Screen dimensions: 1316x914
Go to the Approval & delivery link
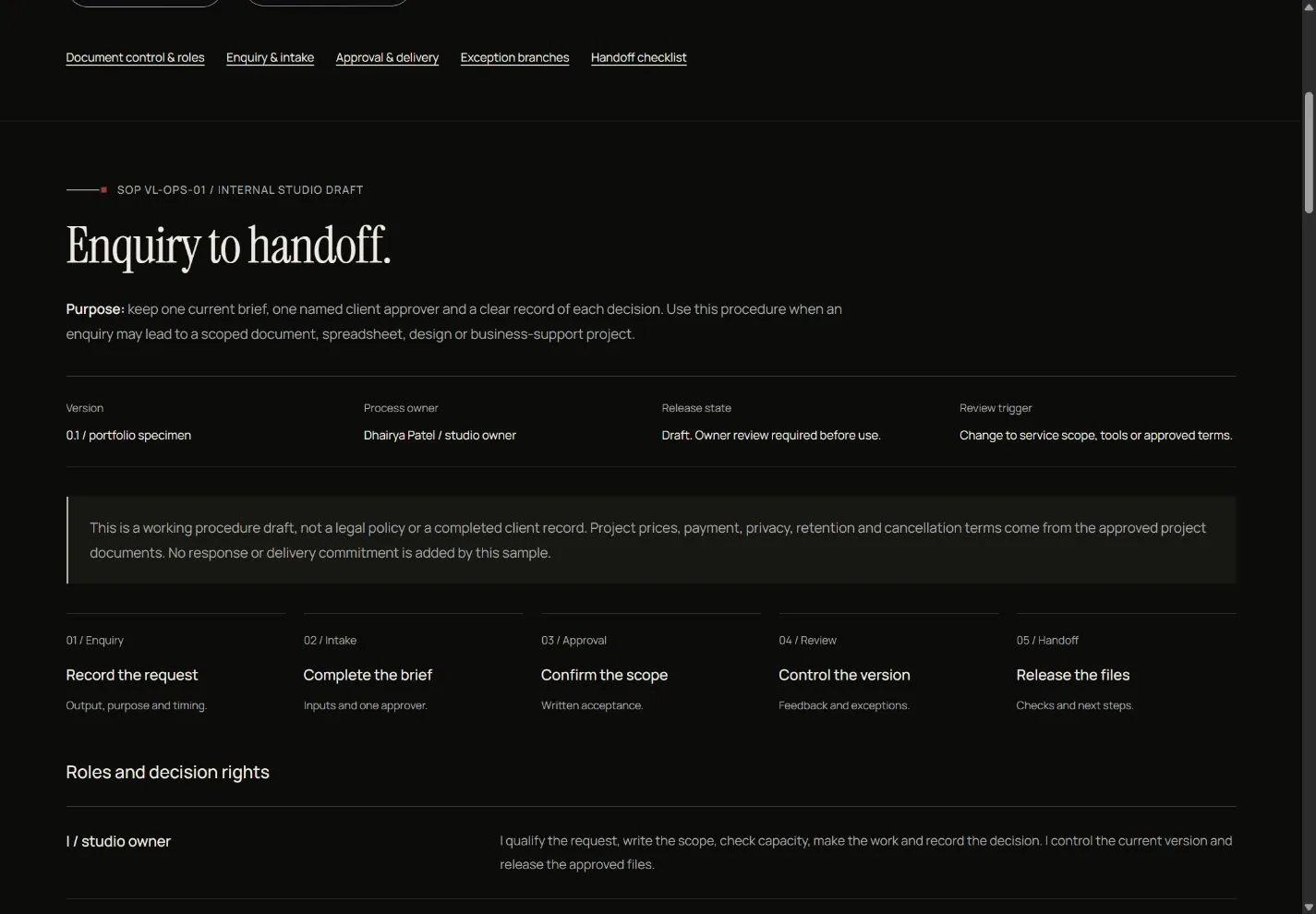pos(387,57)
